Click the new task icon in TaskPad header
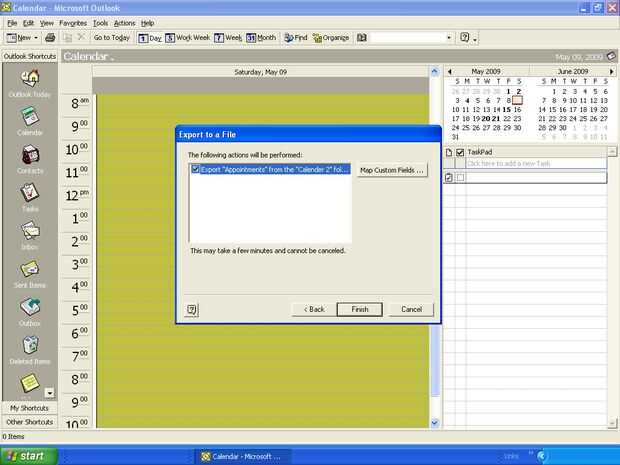 point(449,152)
